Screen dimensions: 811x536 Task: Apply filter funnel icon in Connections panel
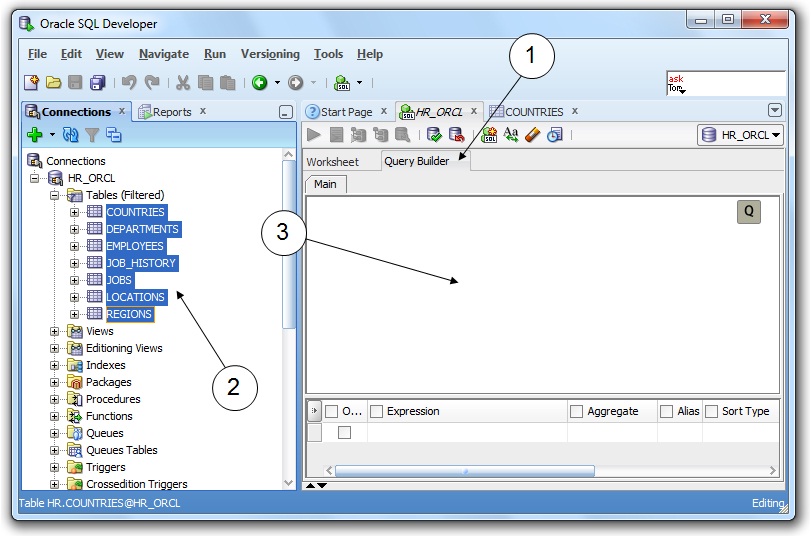click(x=92, y=135)
